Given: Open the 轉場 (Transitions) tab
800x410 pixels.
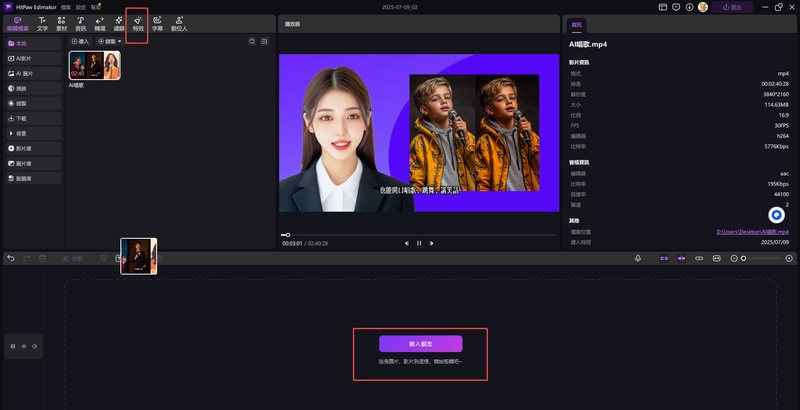Looking at the screenshot, I should 99,24.
